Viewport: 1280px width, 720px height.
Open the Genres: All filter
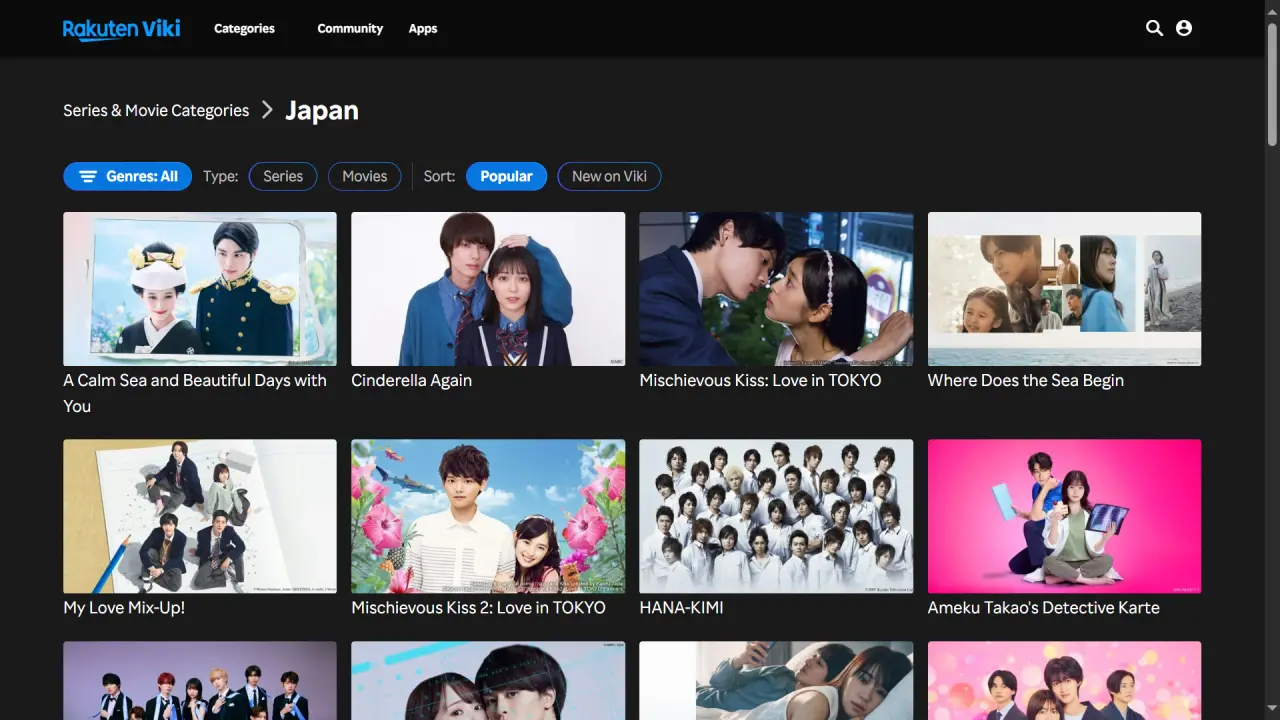tap(128, 176)
